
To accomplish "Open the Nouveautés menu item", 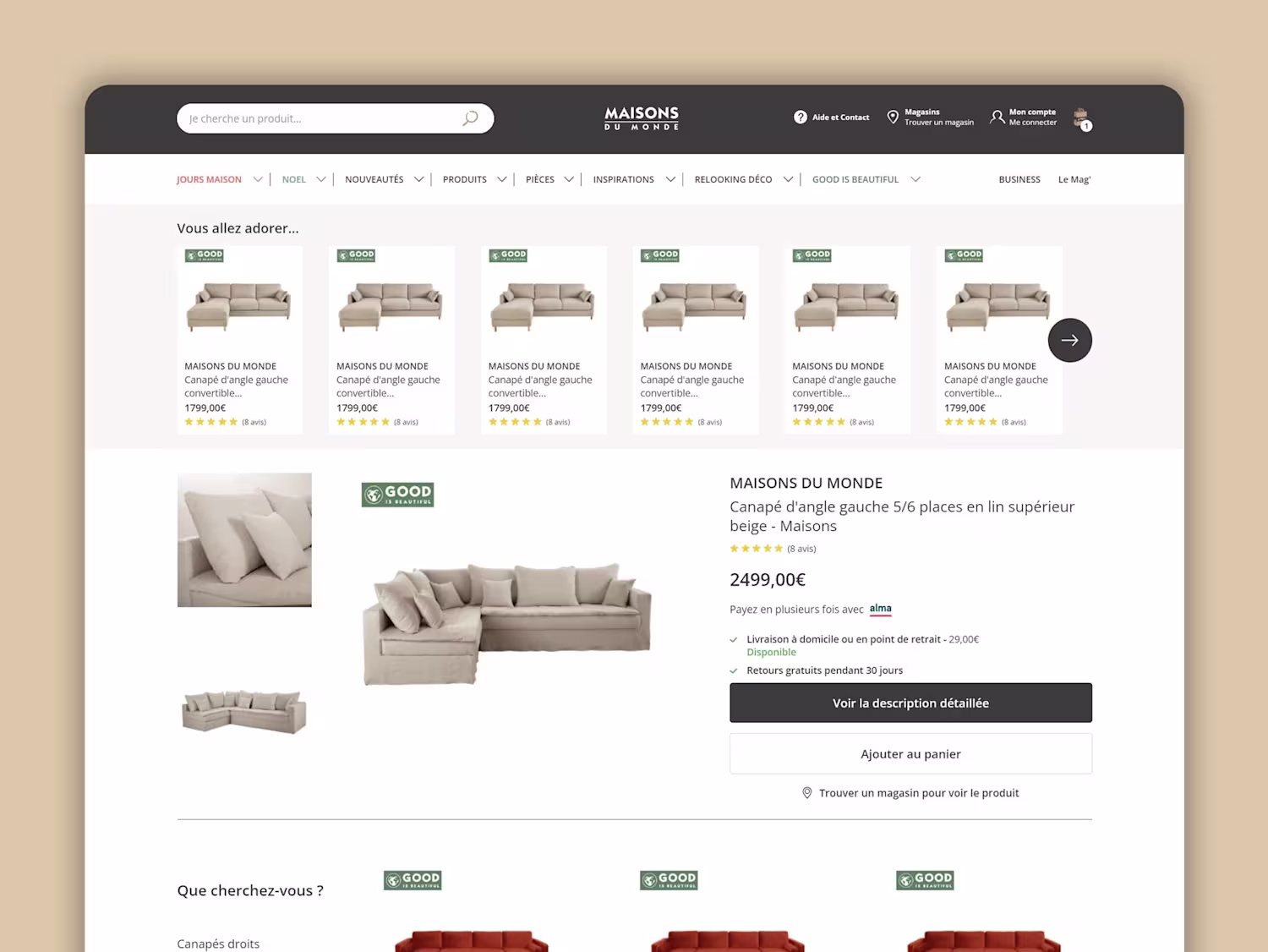I will click(x=374, y=179).
